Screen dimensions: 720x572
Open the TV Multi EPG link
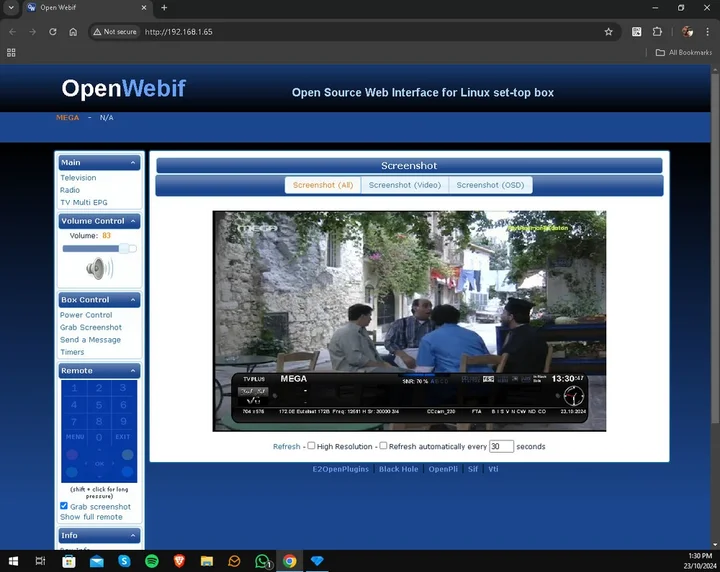coord(83,202)
